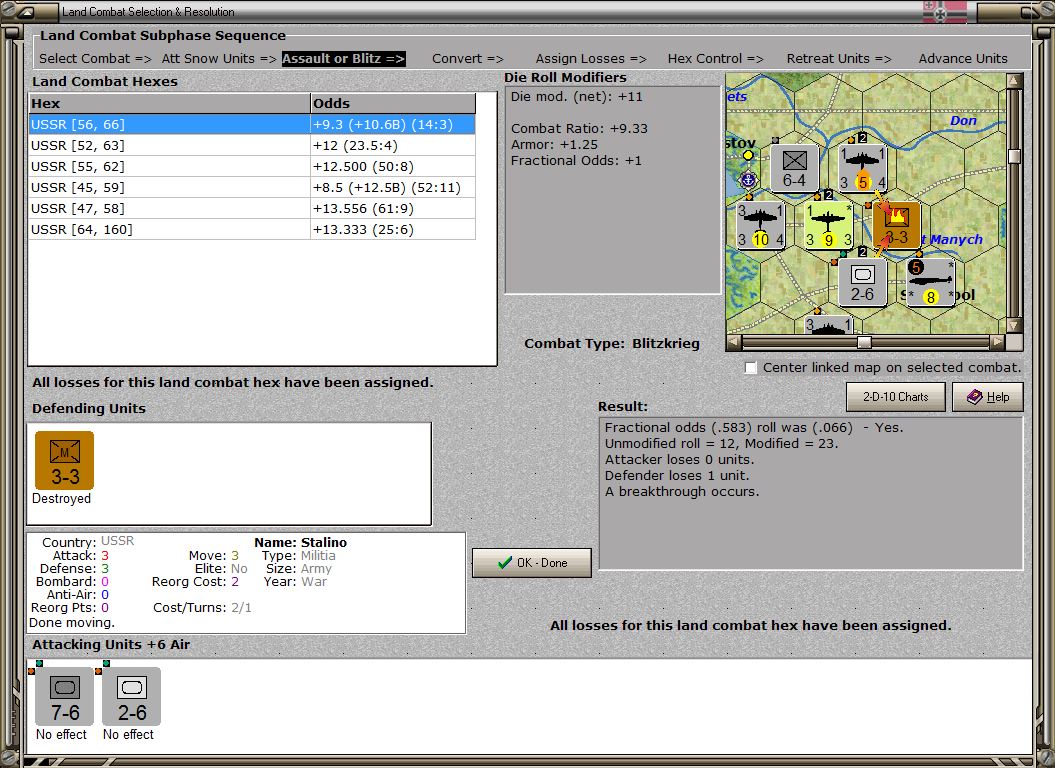Screen dimensions: 1055x768
Task: Click the 6-4 infantry counter on the map
Action: pos(794,167)
